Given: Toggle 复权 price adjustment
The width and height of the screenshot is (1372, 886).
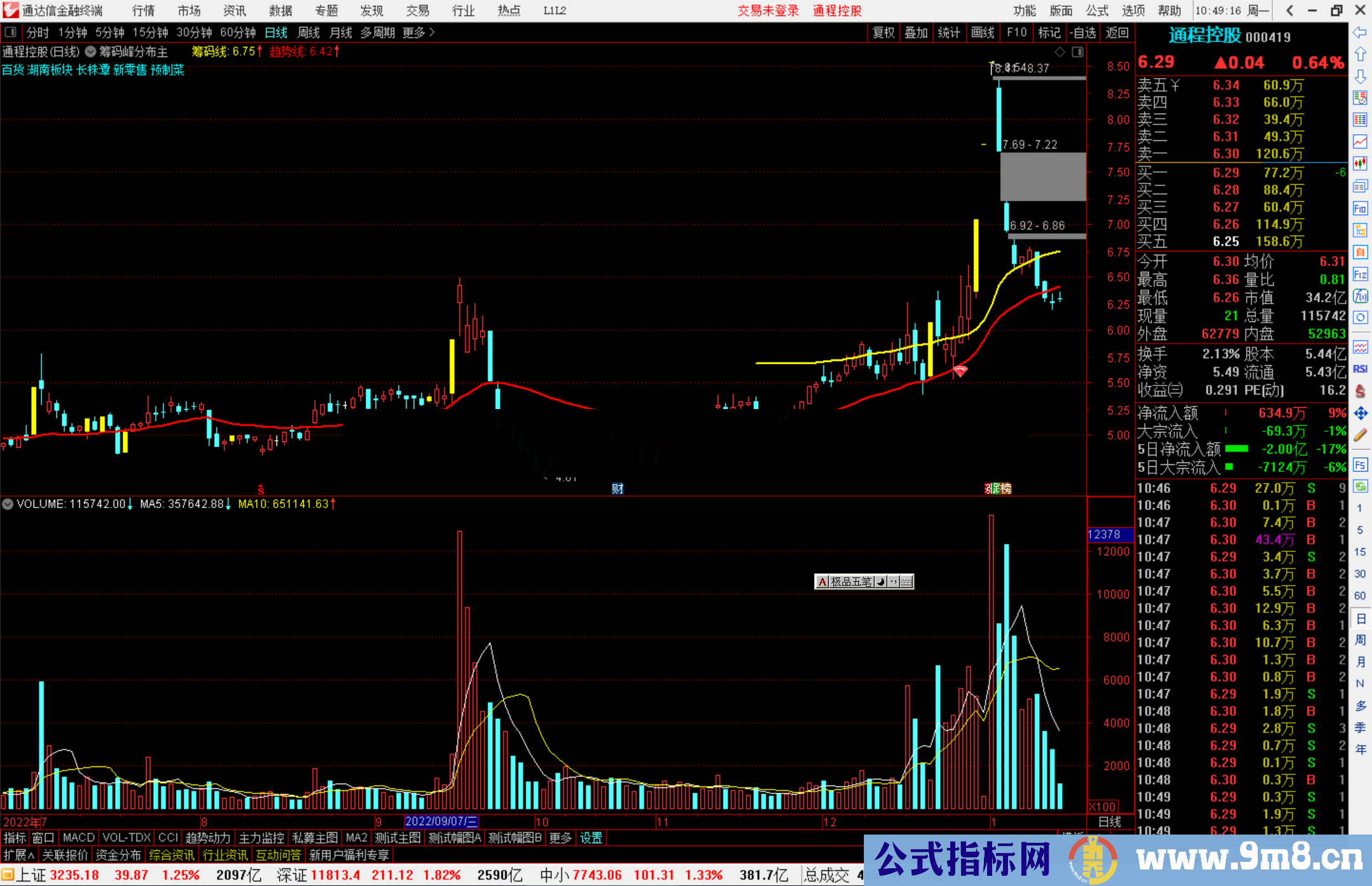Looking at the screenshot, I should [x=883, y=32].
